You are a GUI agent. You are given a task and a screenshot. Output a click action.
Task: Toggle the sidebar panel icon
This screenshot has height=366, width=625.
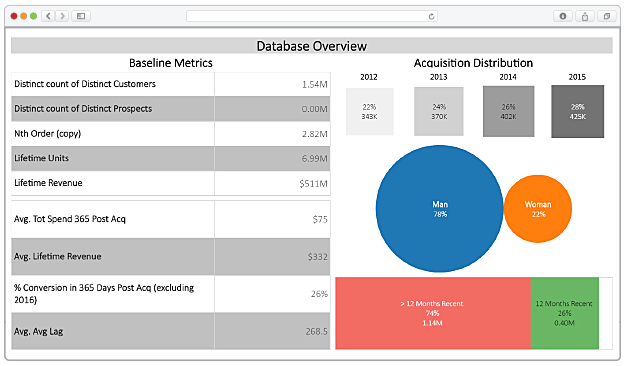[x=81, y=16]
